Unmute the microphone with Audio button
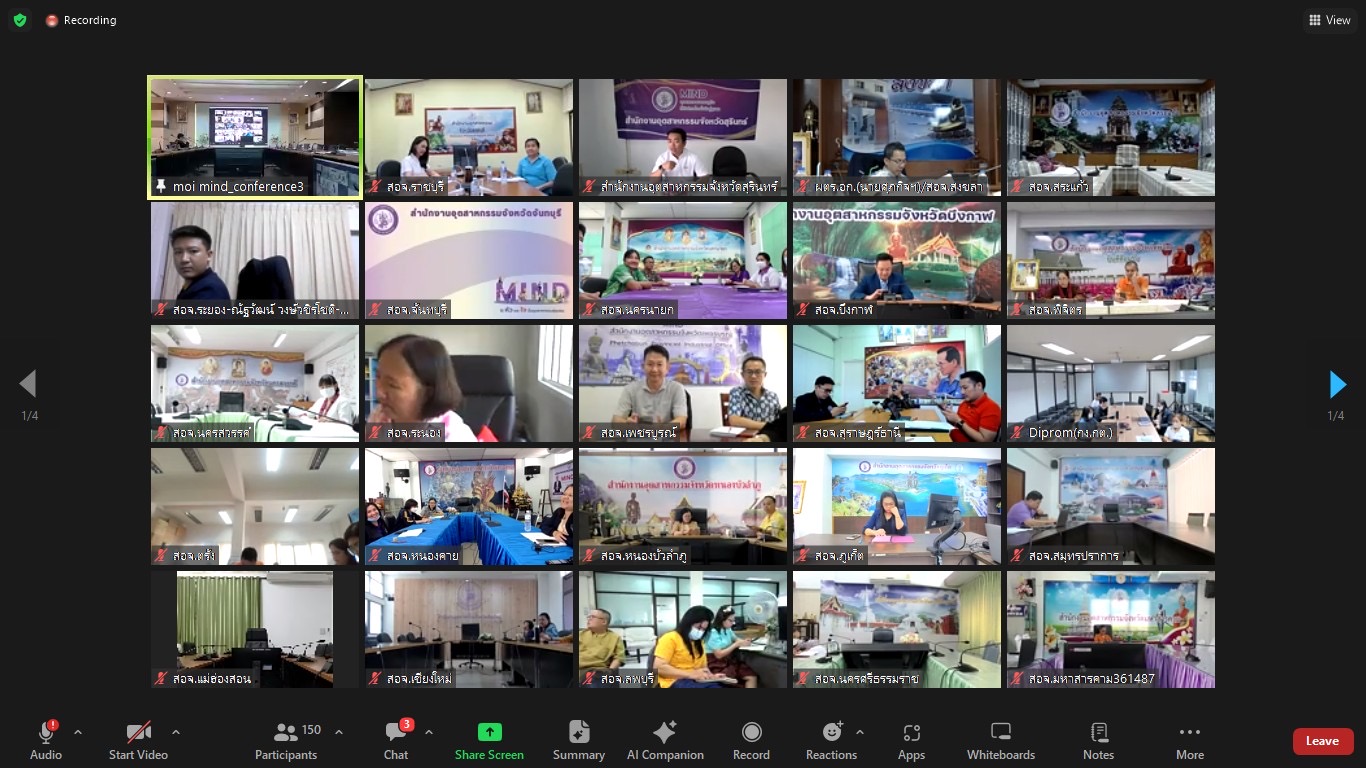This screenshot has width=1366, height=768. tap(46, 741)
